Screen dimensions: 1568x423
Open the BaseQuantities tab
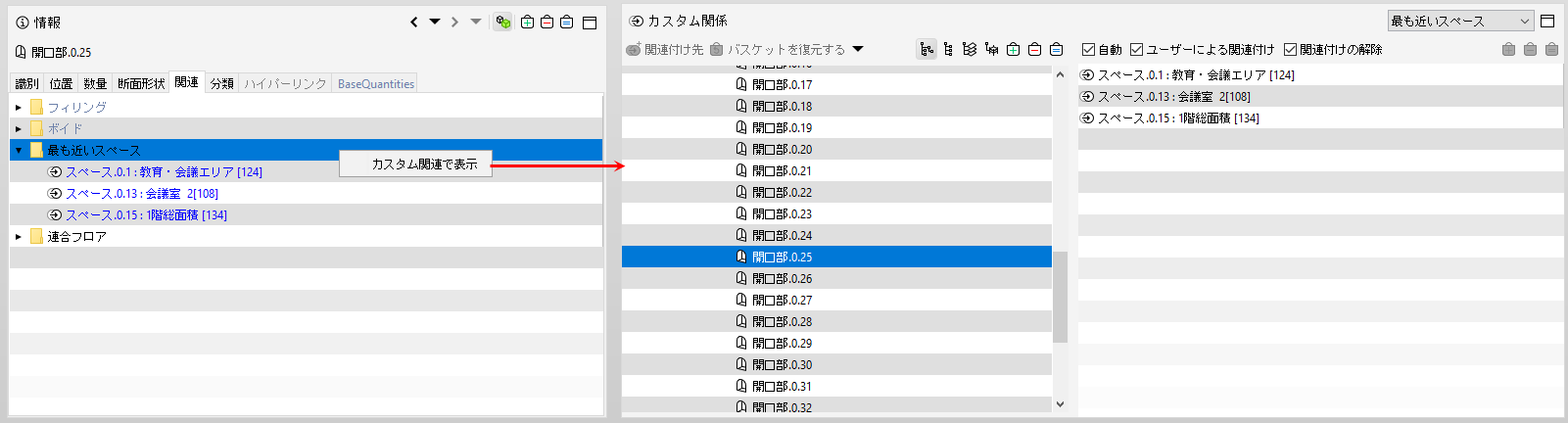[376, 83]
